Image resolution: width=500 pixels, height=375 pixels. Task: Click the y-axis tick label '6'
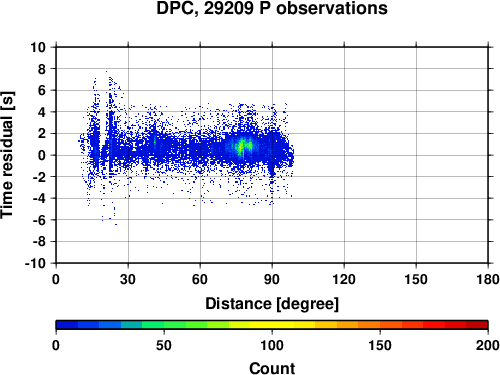pos(42,90)
